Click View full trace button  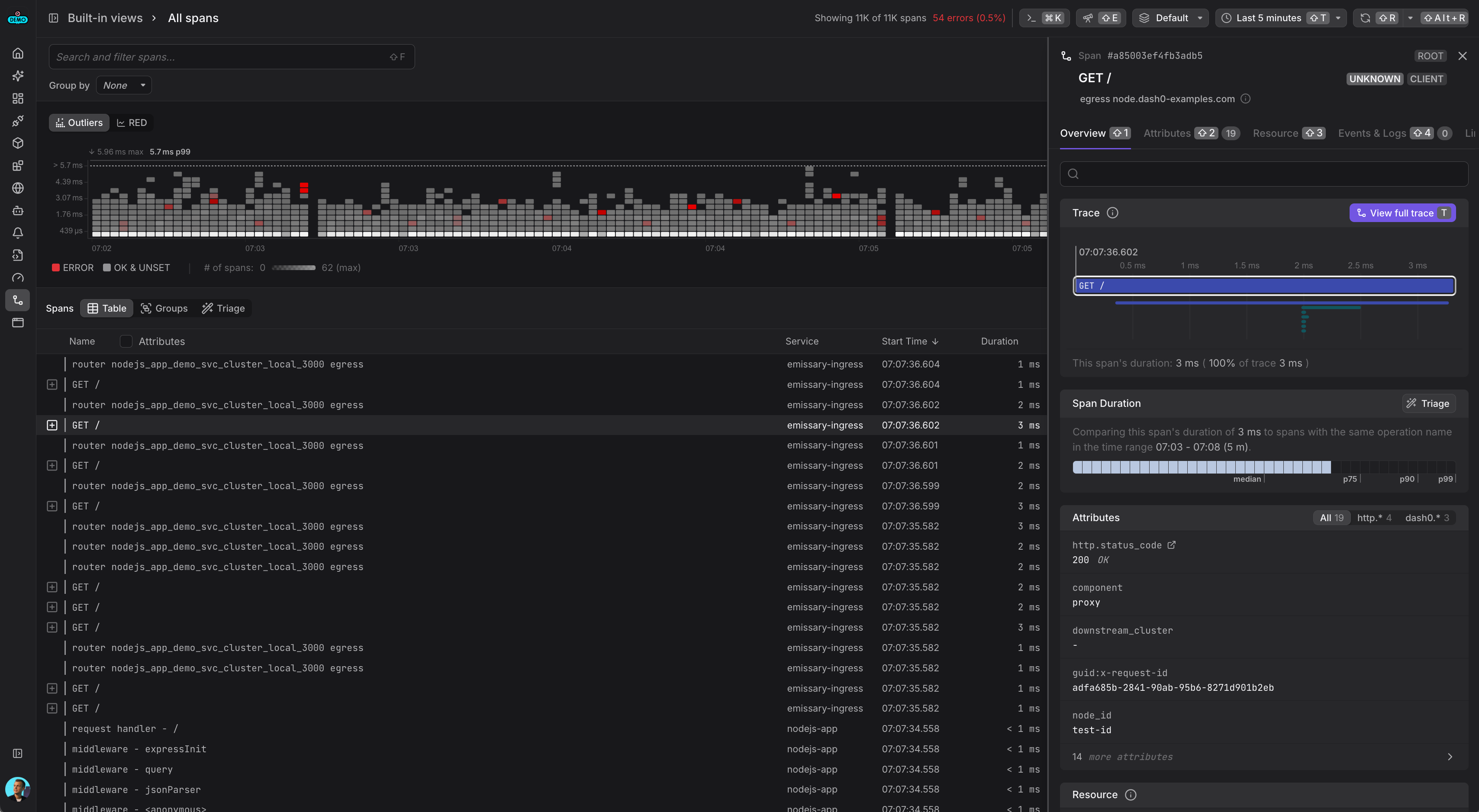pos(1402,213)
